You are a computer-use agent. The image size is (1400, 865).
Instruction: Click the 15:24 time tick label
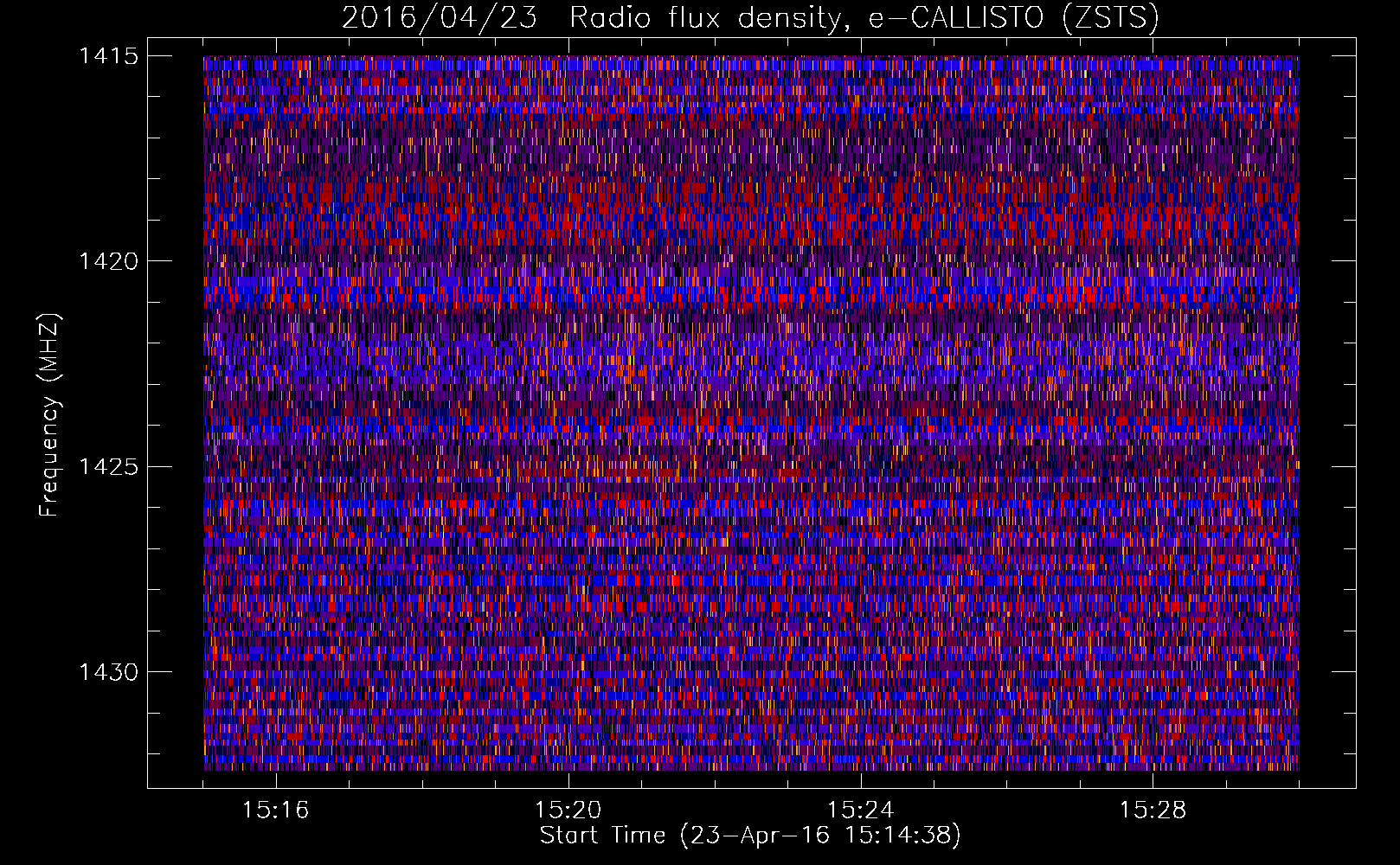[861, 811]
